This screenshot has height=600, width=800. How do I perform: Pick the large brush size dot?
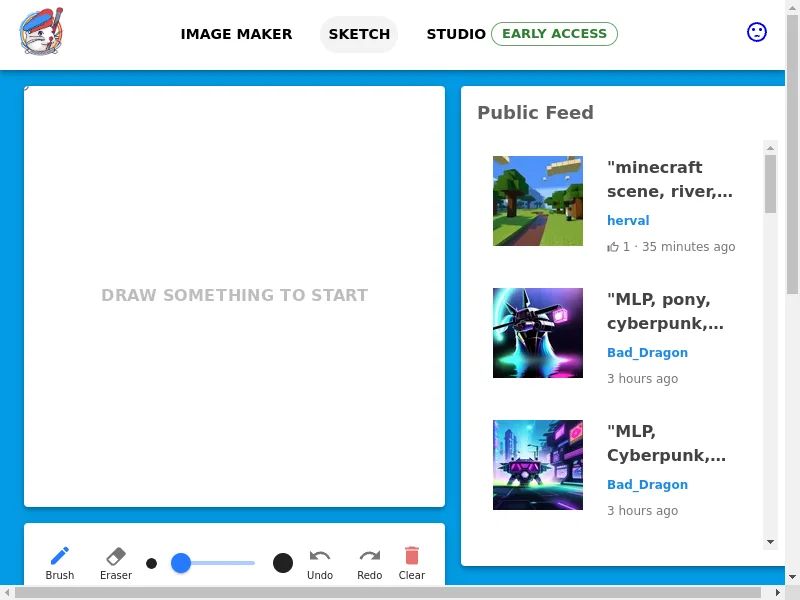tap(283, 563)
